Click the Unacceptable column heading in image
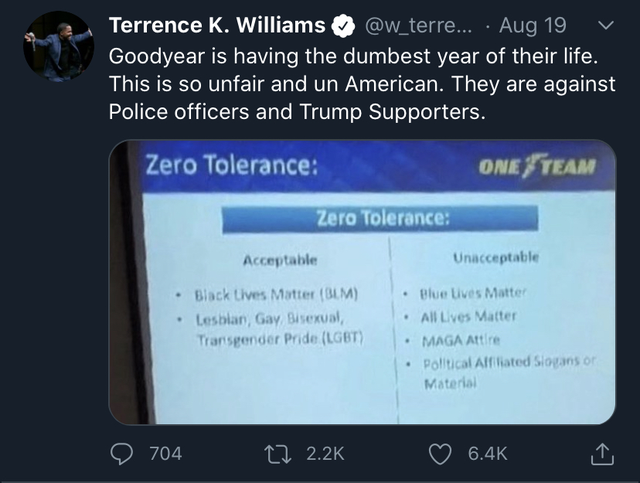 pyautogui.click(x=495, y=257)
